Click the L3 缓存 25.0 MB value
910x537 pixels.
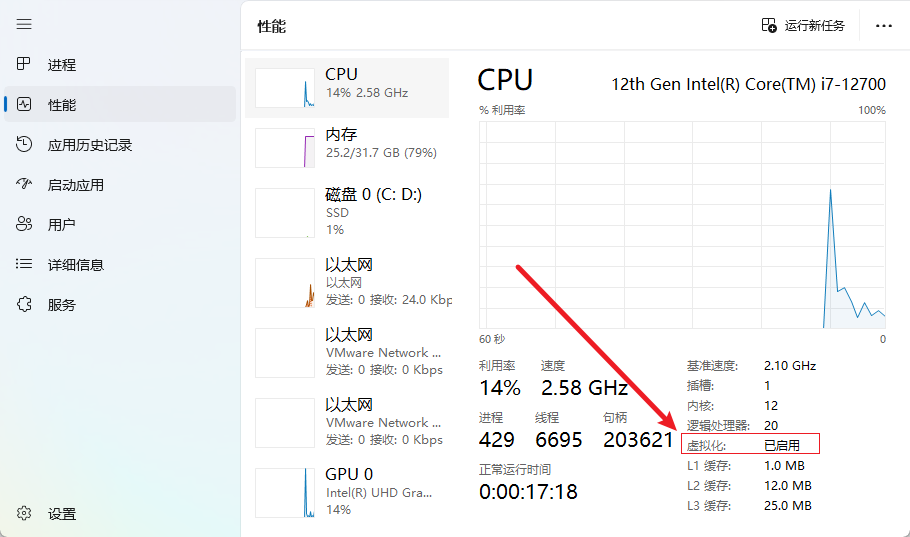pos(788,506)
